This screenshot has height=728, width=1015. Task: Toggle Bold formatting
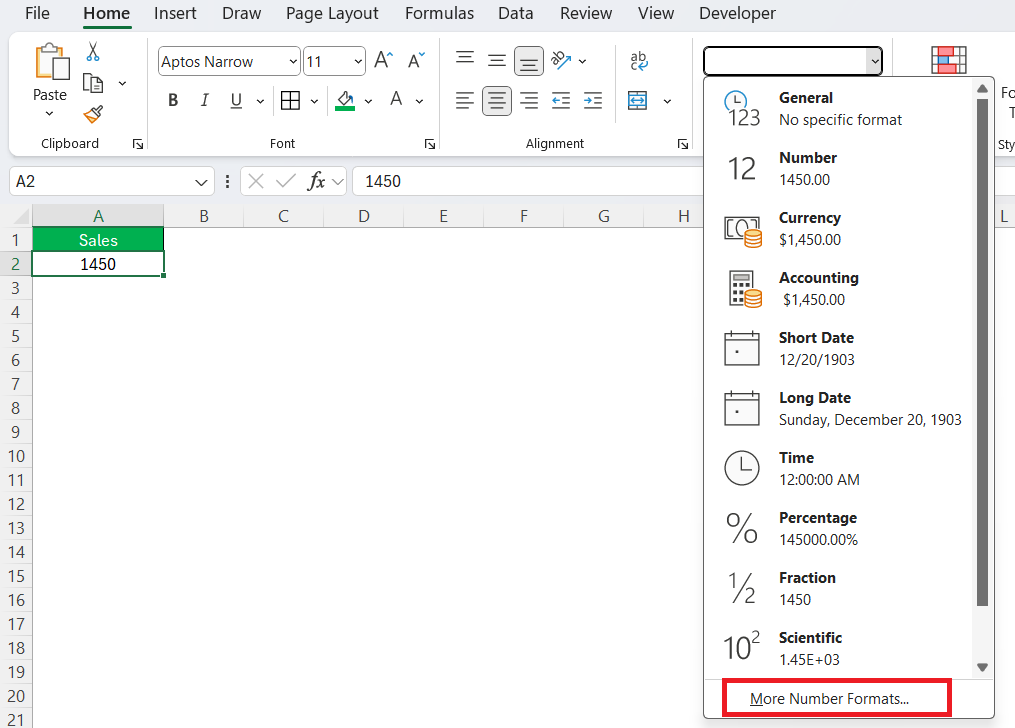click(173, 100)
